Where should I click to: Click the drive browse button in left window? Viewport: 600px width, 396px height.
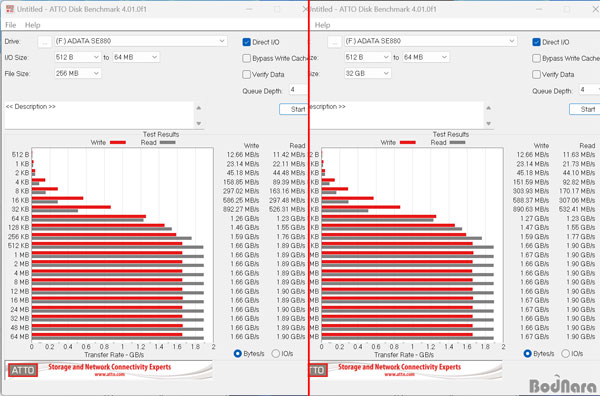pos(45,42)
